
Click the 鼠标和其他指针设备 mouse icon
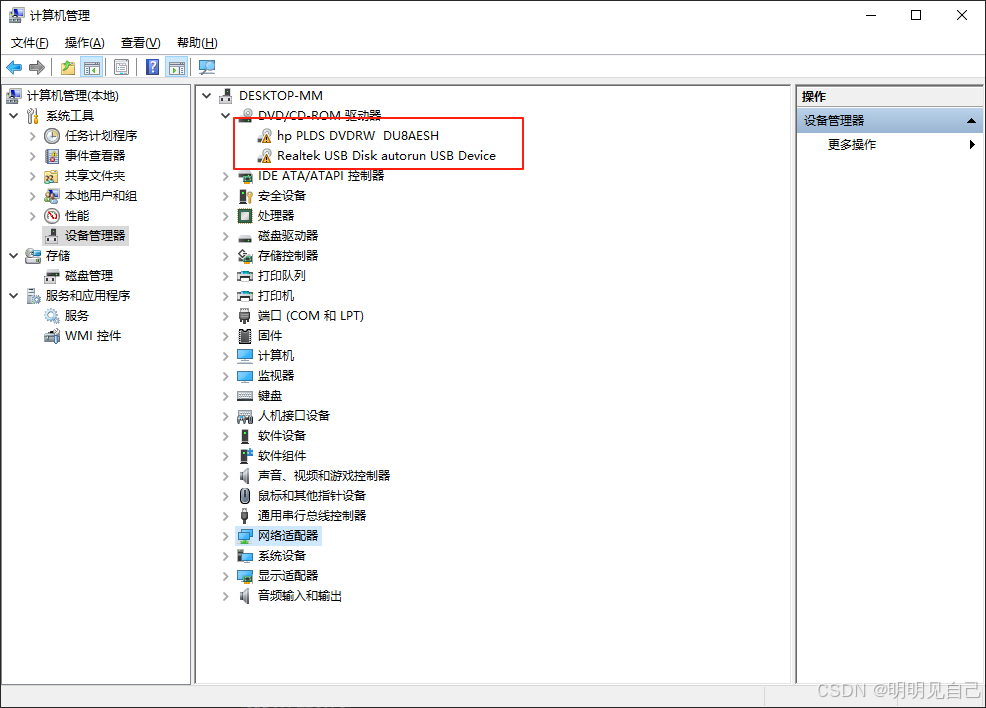click(x=245, y=496)
